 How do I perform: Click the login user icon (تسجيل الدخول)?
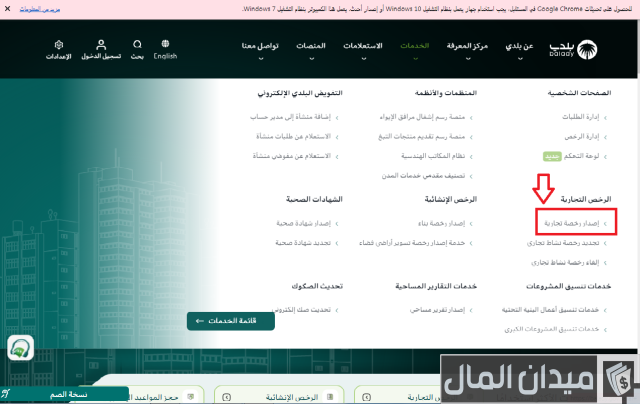102,49
